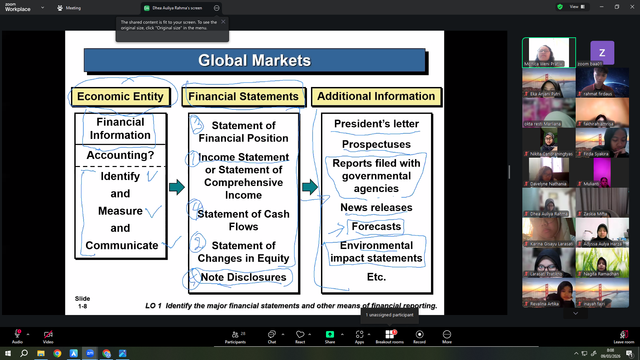Click the Forecasts text on the slide
The height and width of the screenshot is (360, 640).
(376, 227)
